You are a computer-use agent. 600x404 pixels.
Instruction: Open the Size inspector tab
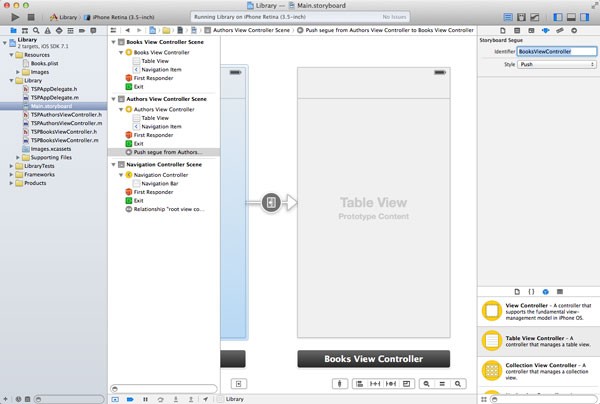pyautogui.click(x=560, y=31)
